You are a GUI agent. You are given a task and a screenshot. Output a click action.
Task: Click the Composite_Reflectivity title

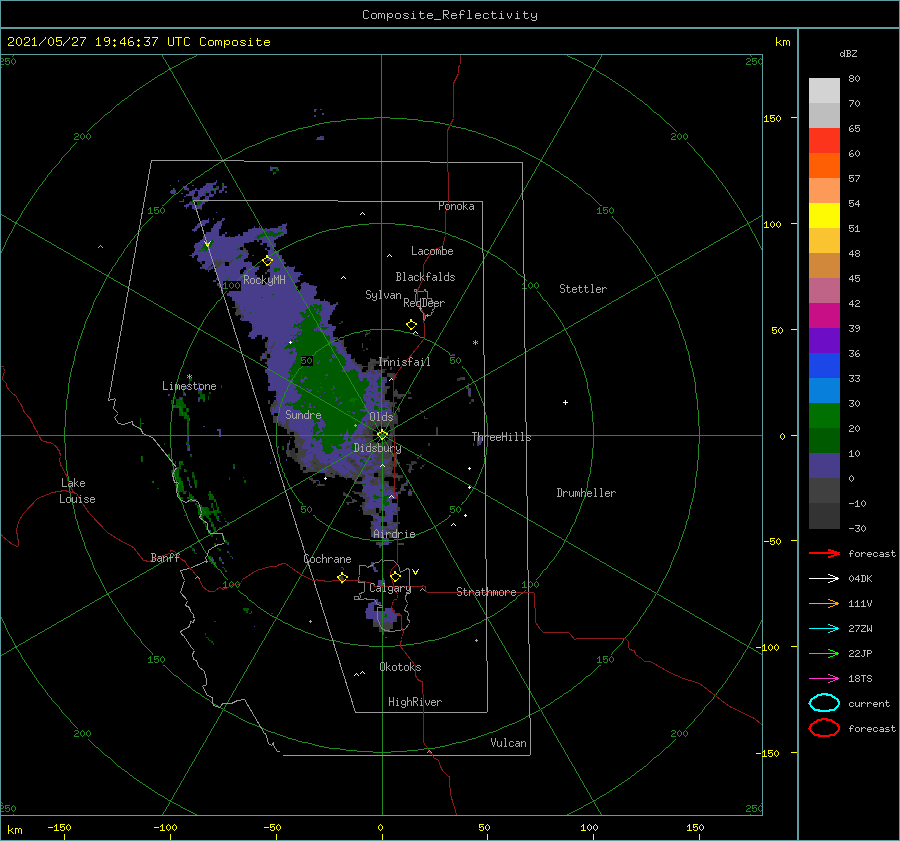[450, 15]
